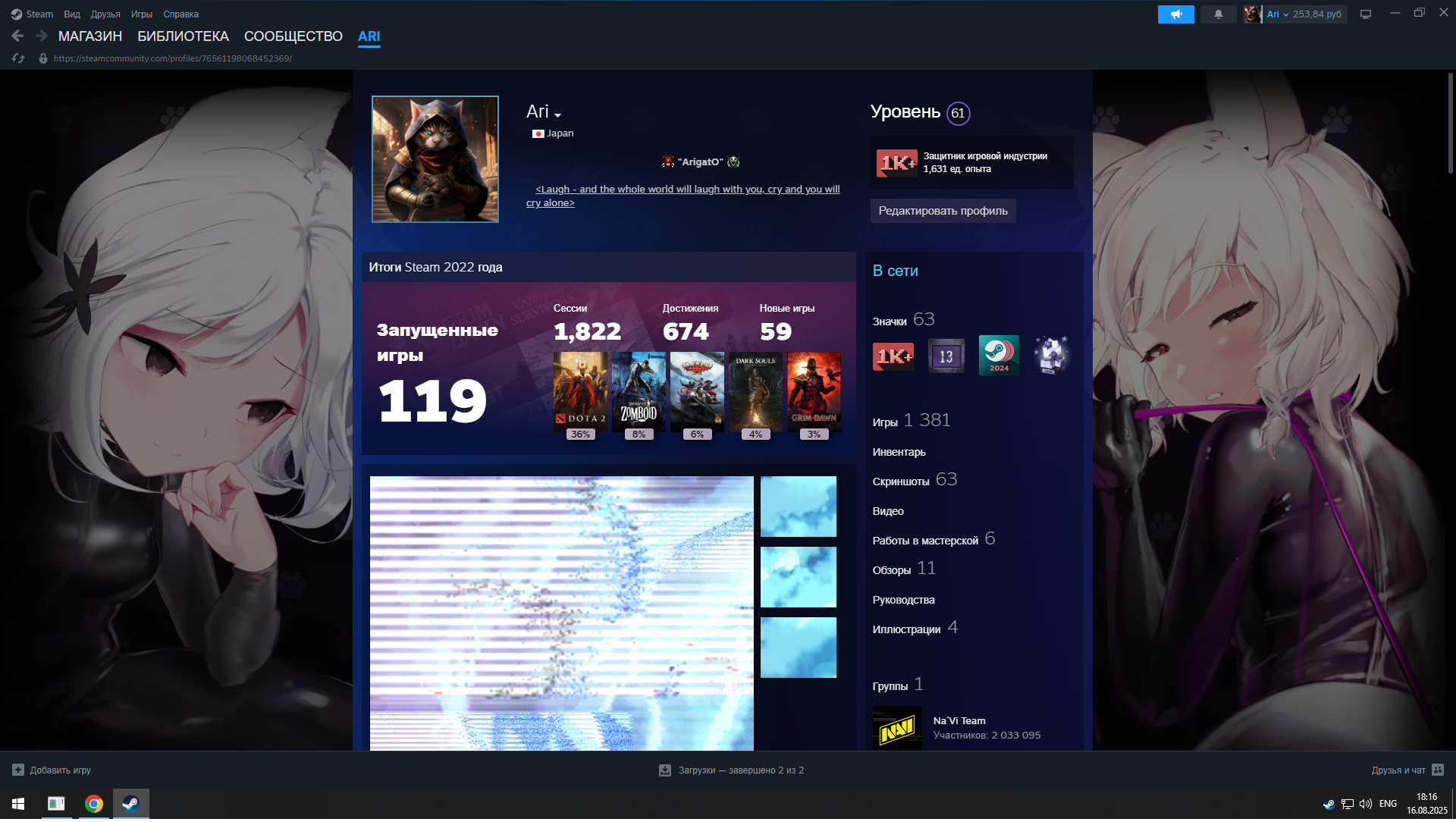The width and height of the screenshot is (1456, 822).
Task: Click the page vertical scrollbar
Action: tap(1450, 123)
